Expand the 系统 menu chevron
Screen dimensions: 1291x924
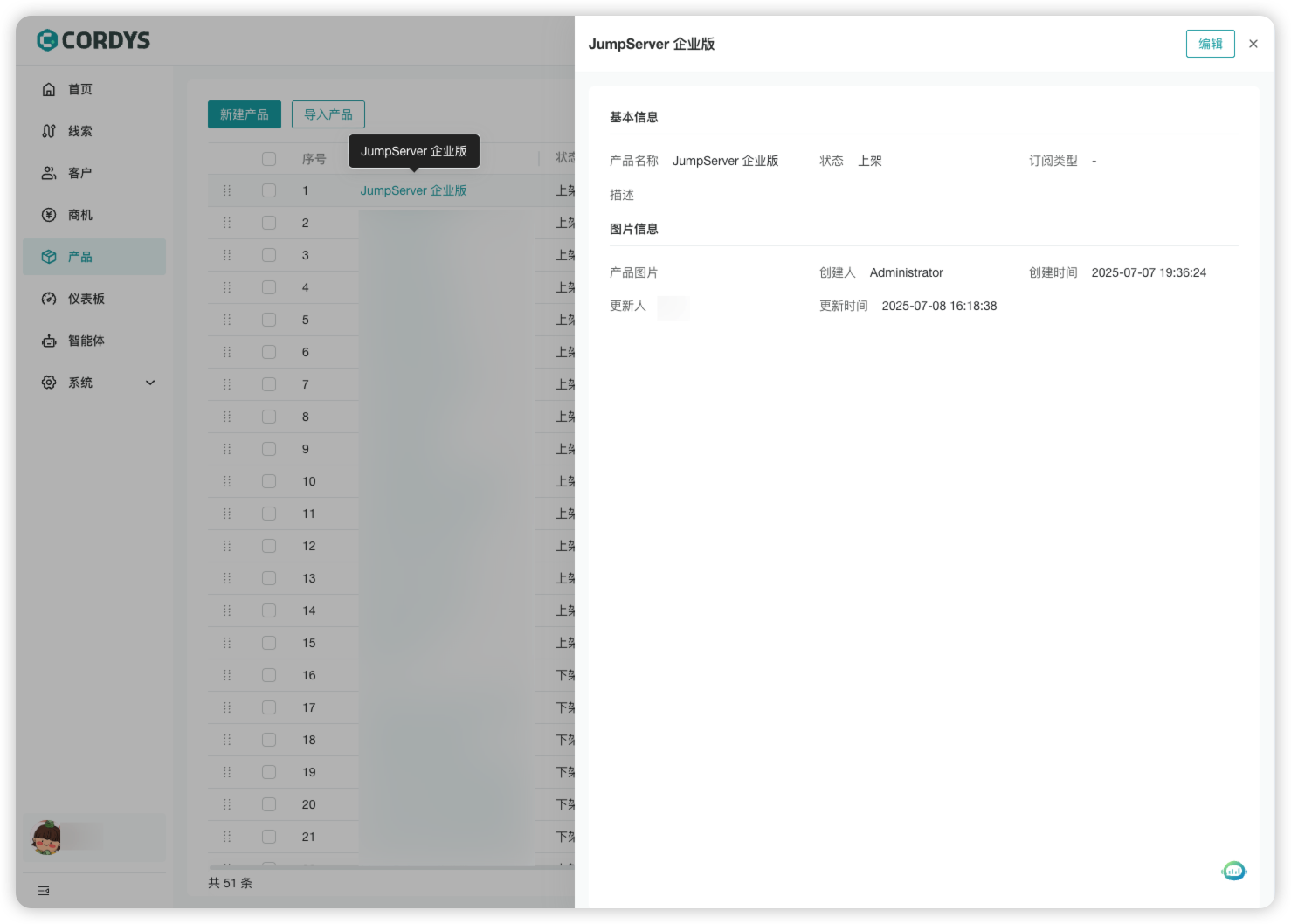click(149, 382)
